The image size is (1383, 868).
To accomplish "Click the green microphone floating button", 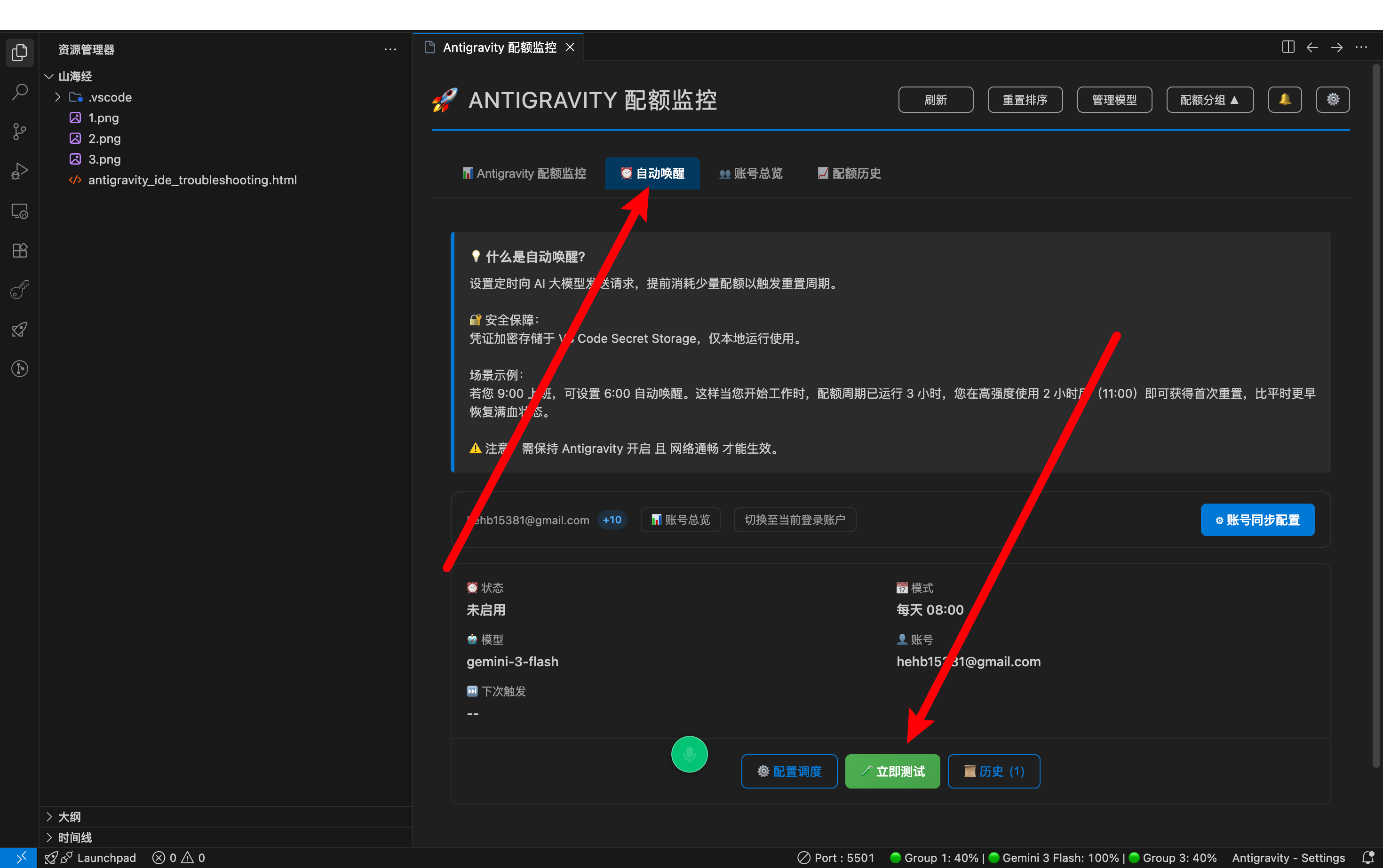I will point(689,754).
